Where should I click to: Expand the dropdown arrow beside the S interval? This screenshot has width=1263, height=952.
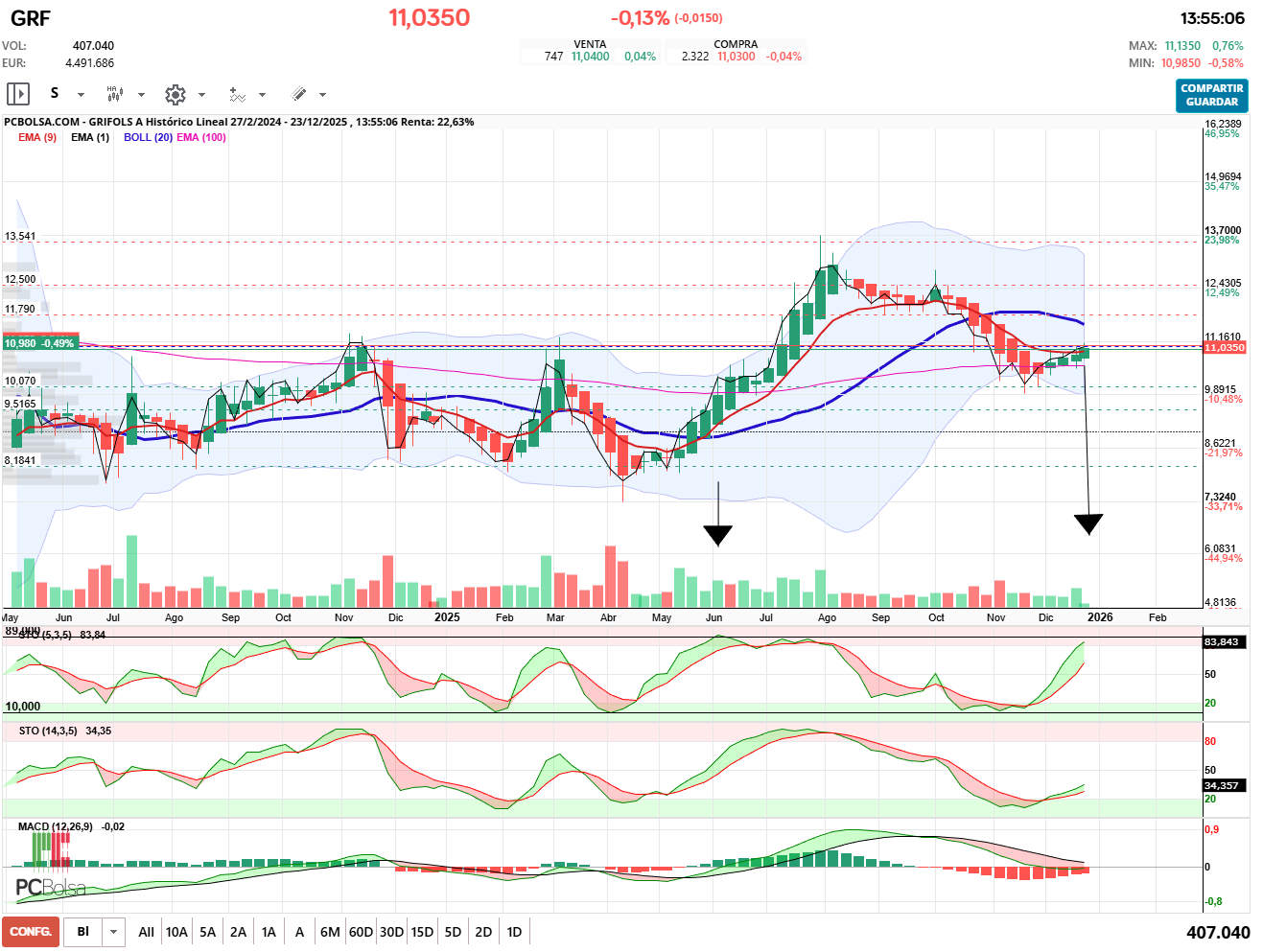81,95
